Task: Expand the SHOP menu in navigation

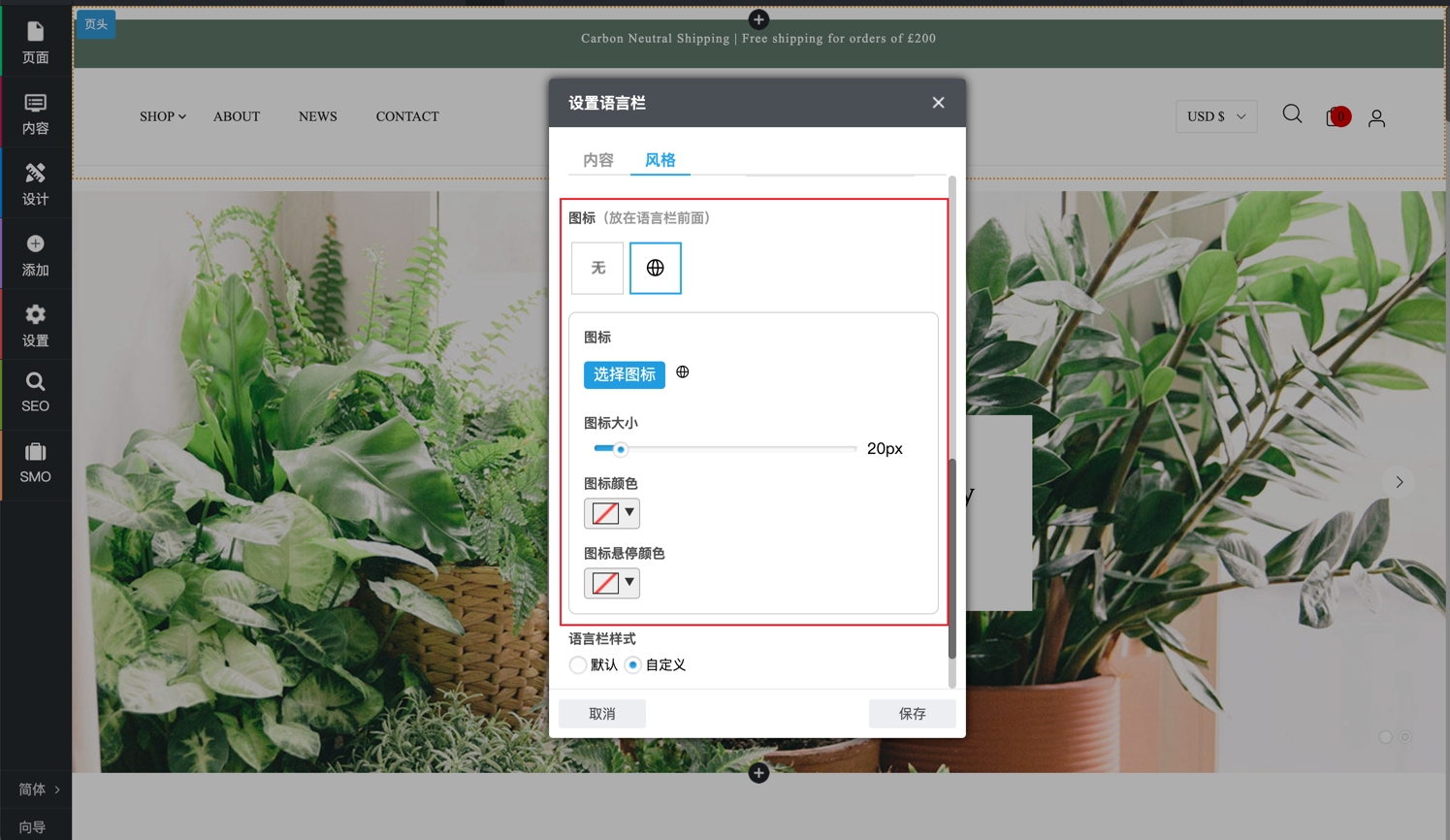Action: 162,116
